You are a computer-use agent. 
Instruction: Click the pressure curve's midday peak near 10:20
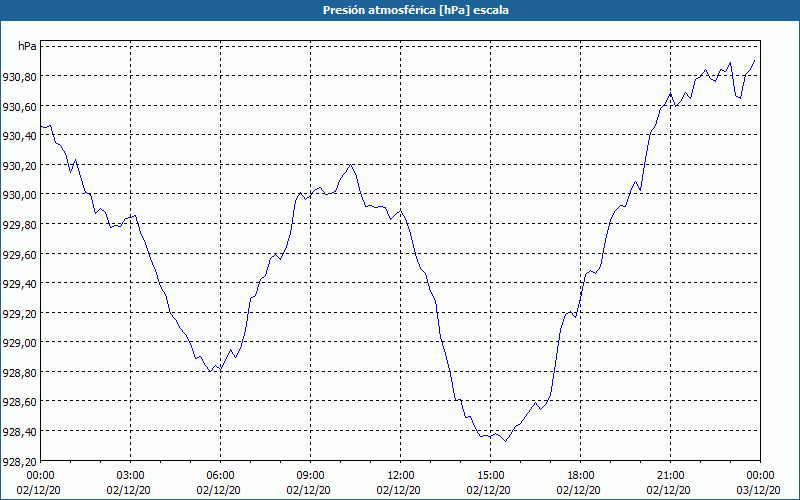click(351, 165)
